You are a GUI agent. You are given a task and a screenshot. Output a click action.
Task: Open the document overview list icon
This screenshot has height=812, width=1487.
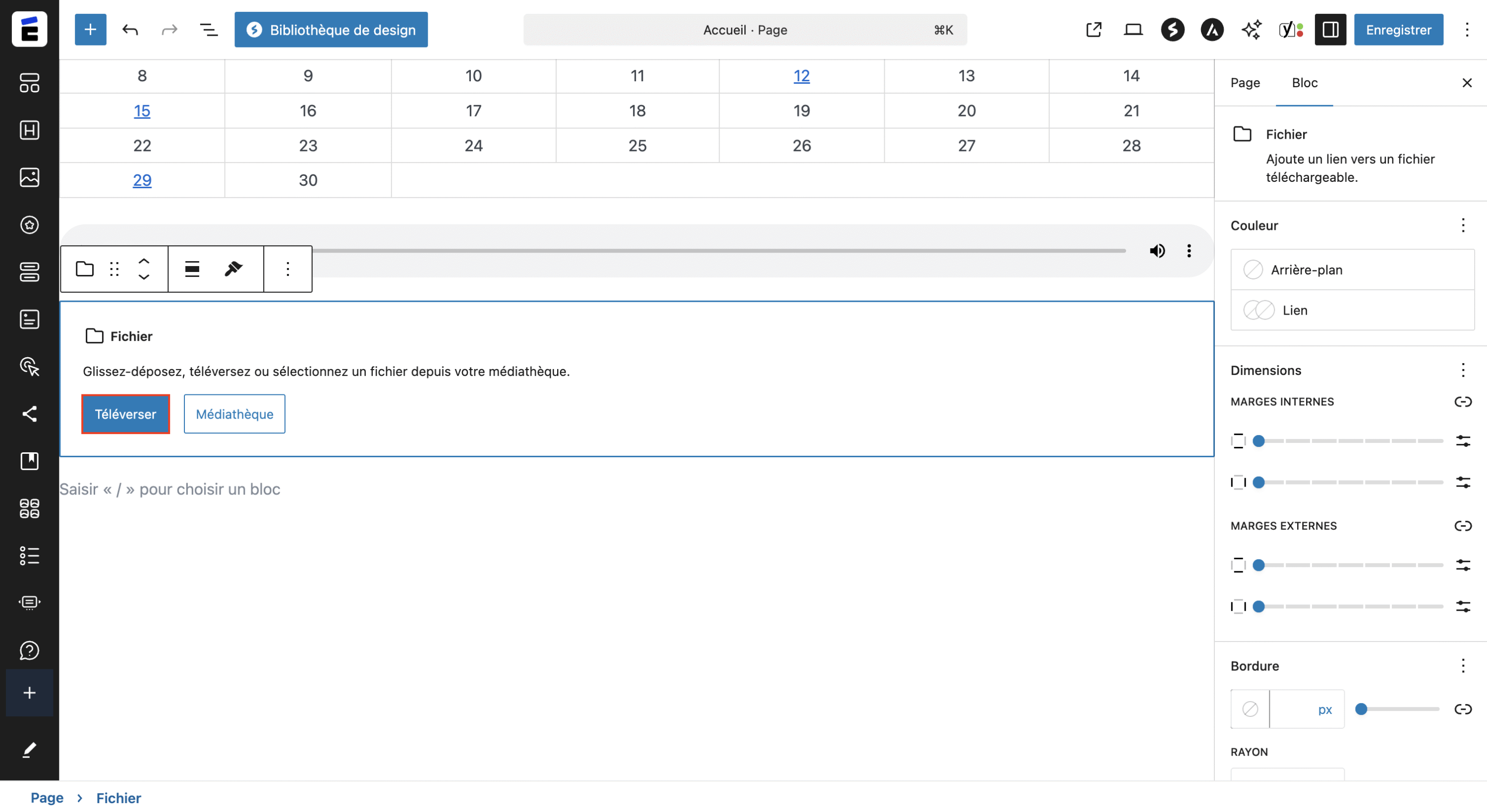coord(208,29)
